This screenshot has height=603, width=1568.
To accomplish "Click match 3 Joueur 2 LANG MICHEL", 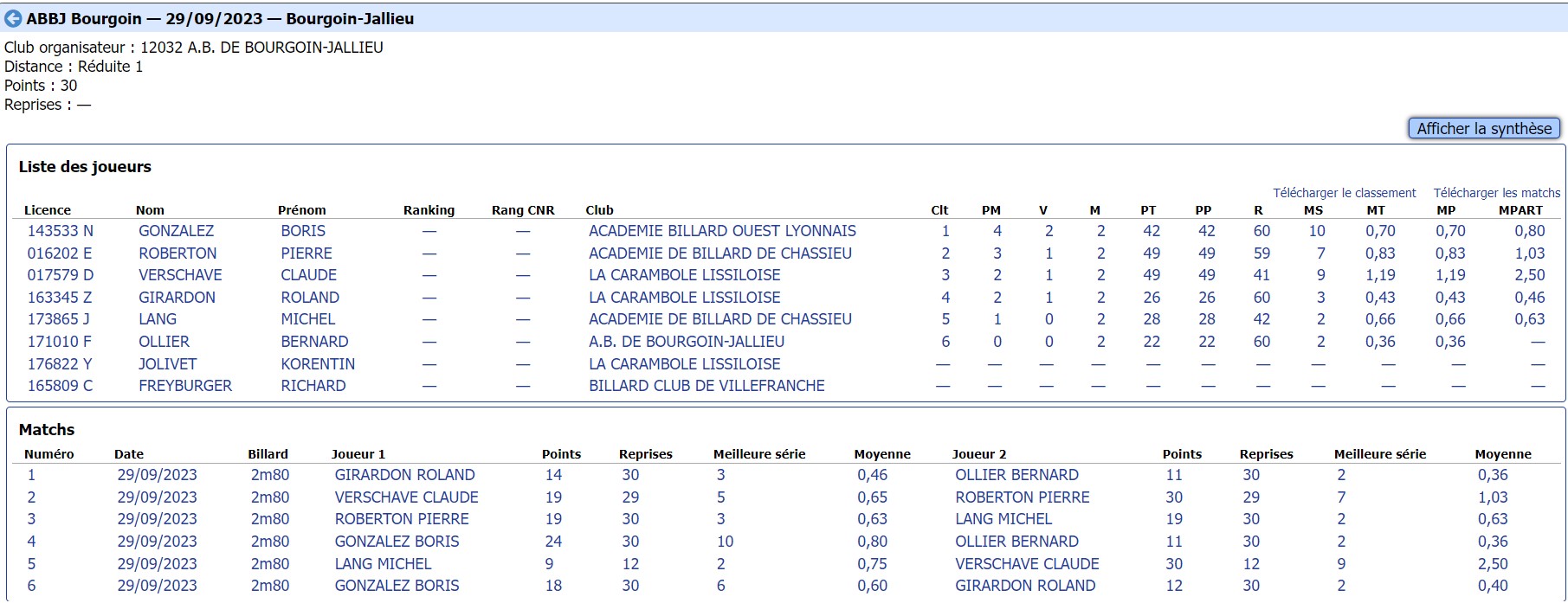I will click(1003, 519).
